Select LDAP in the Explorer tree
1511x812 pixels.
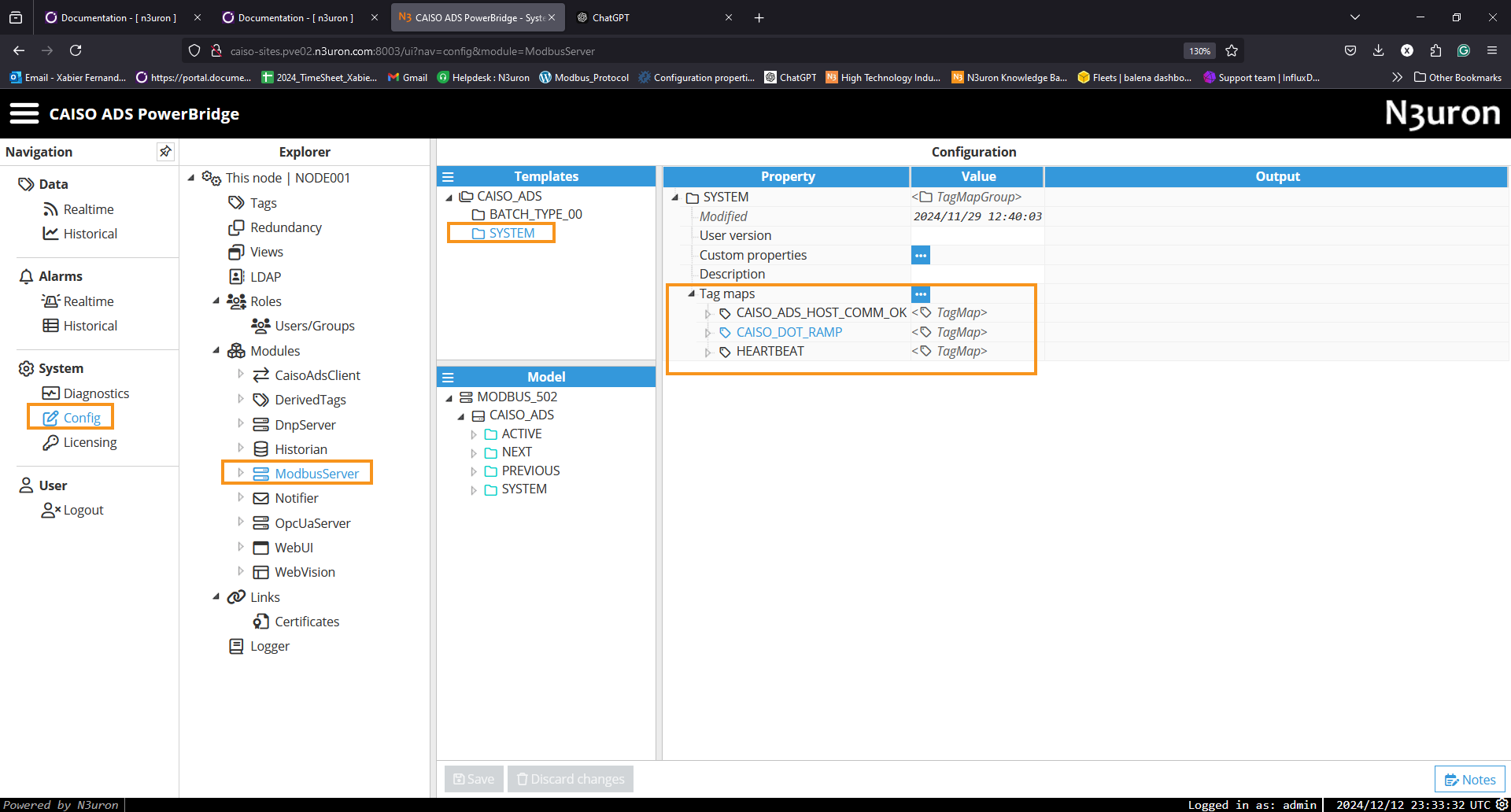pyautogui.click(x=254, y=277)
